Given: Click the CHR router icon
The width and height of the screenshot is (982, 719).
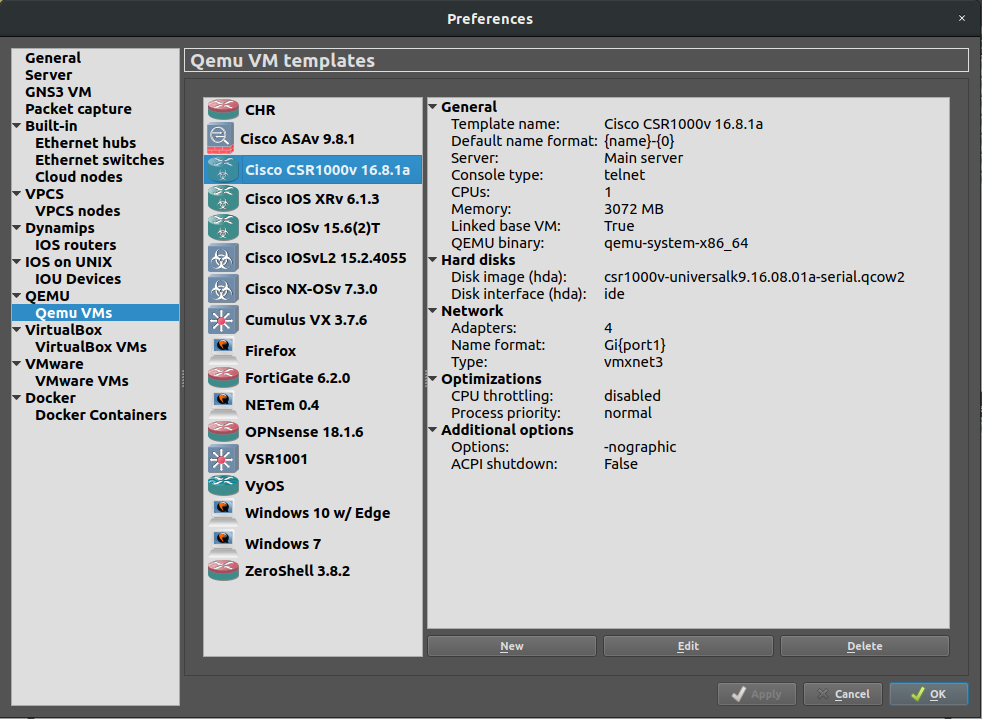Looking at the screenshot, I should coord(222,110).
